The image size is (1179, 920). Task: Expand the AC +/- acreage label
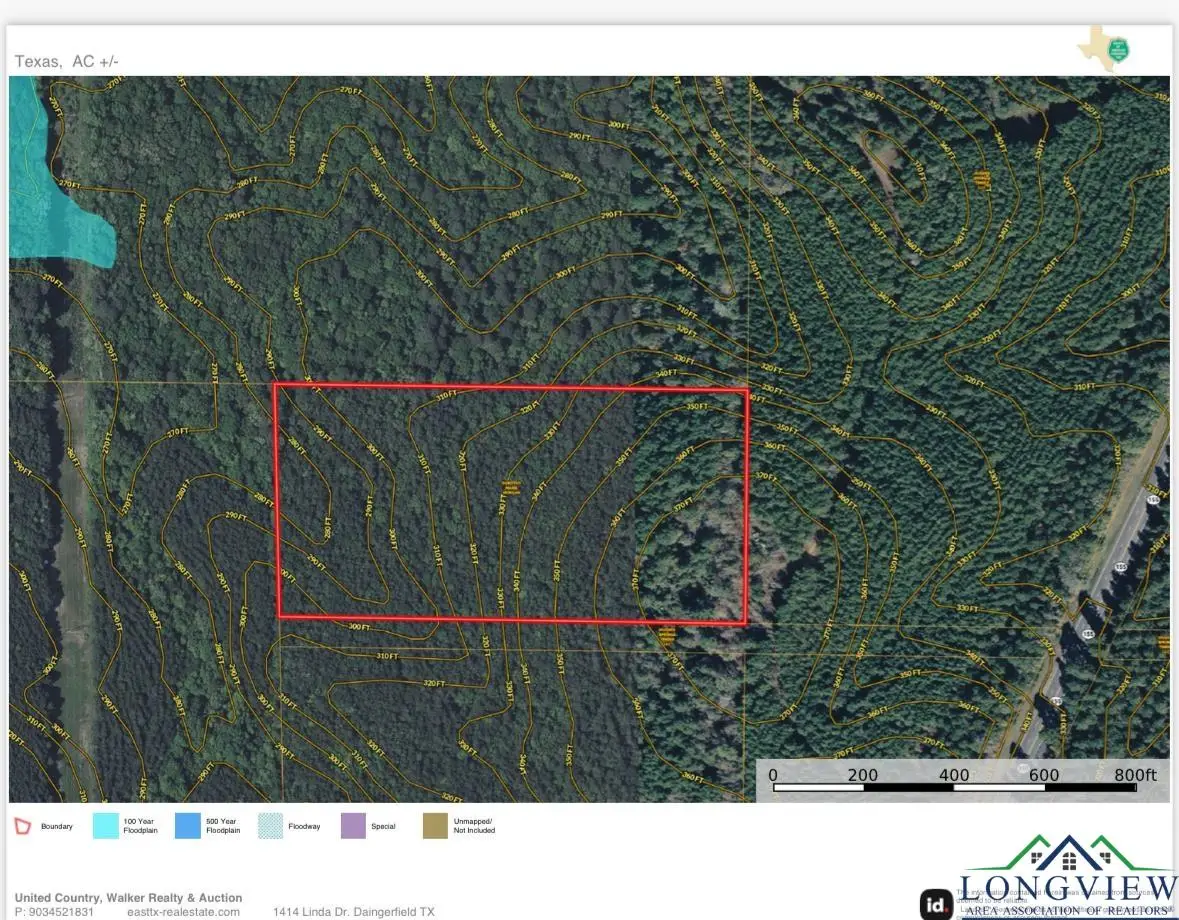click(96, 60)
